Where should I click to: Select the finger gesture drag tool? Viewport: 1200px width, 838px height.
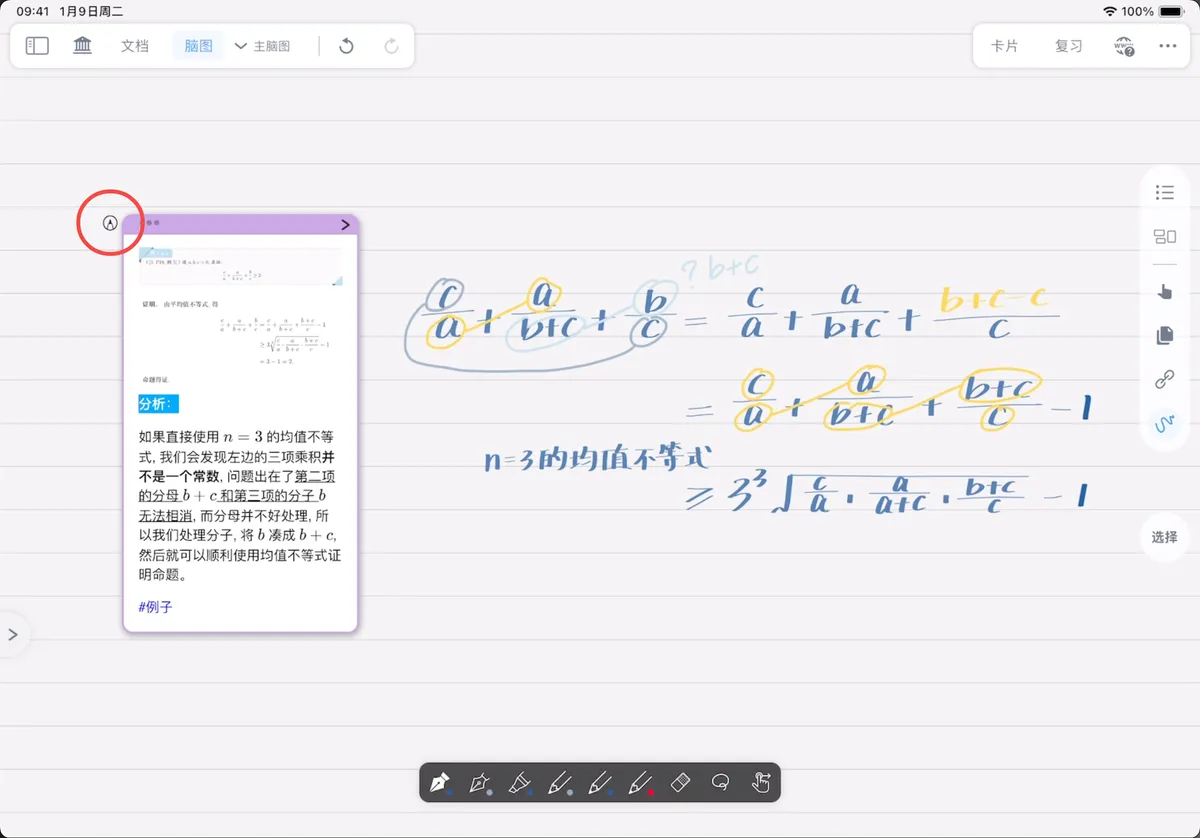[761, 782]
